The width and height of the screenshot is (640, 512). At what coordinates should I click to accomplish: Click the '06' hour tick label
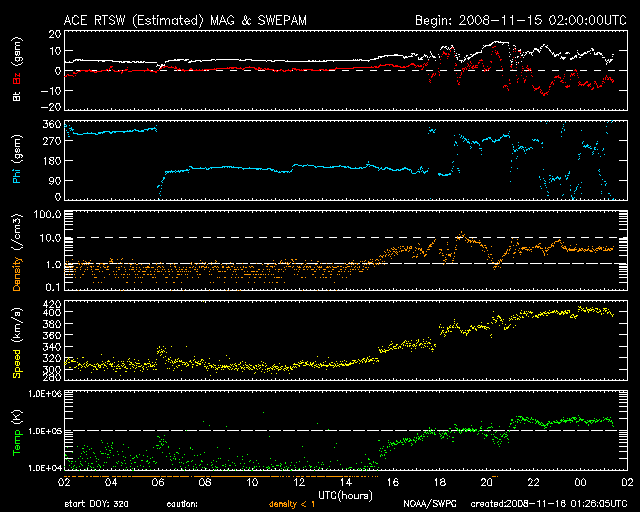click(158, 482)
